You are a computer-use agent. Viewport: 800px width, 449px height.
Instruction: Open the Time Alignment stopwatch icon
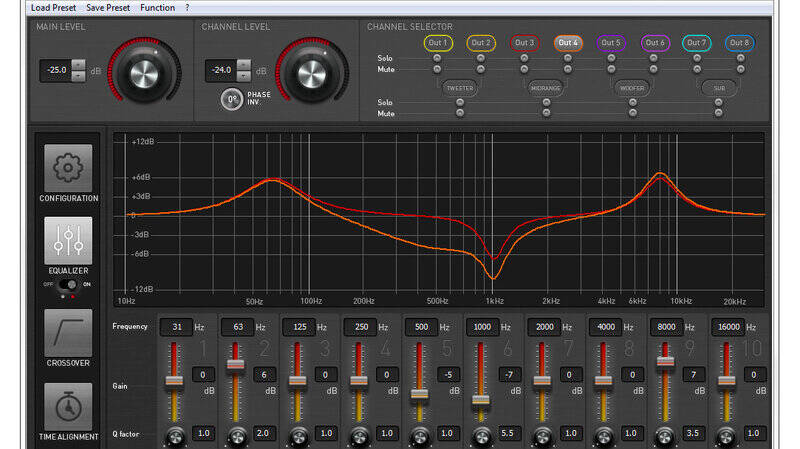click(68, 407)
